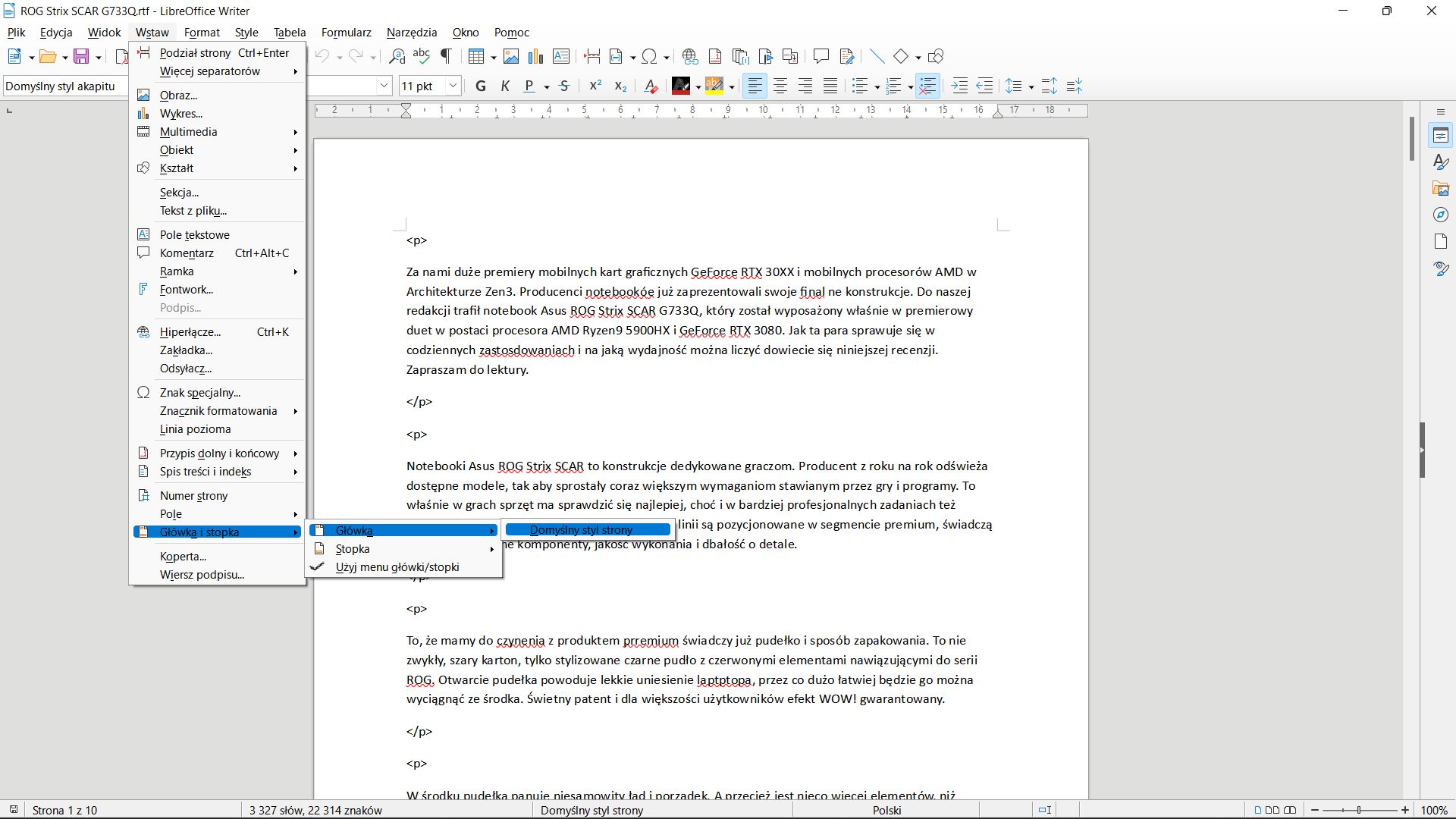Toggle superscript formatting

[x=596, y=86]
